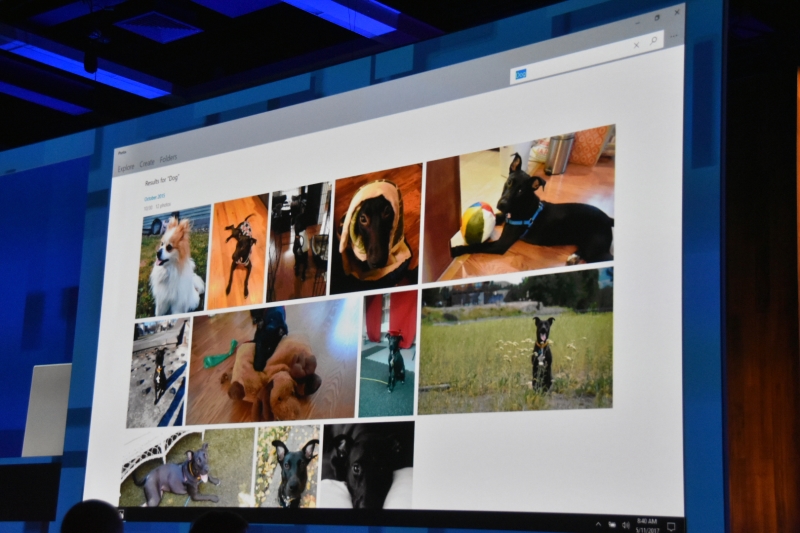Open the black-and-white dog close-up photo

[368, 465]
